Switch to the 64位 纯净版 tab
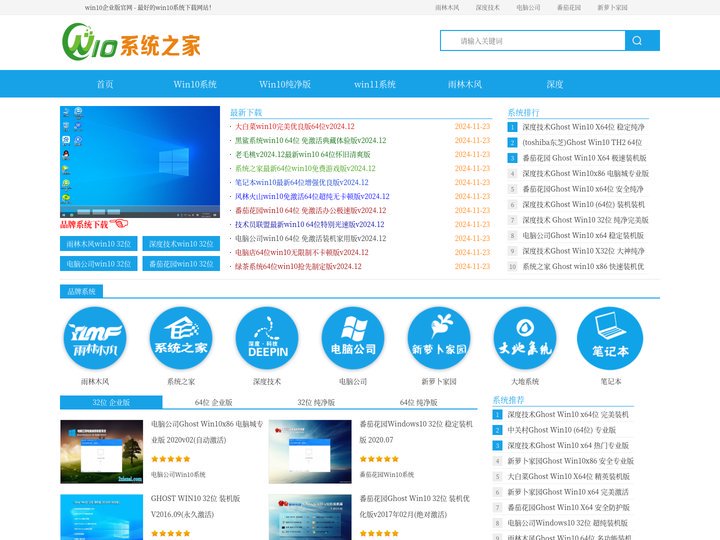Viewport: 720px width, 540px height. coord(418,402)
